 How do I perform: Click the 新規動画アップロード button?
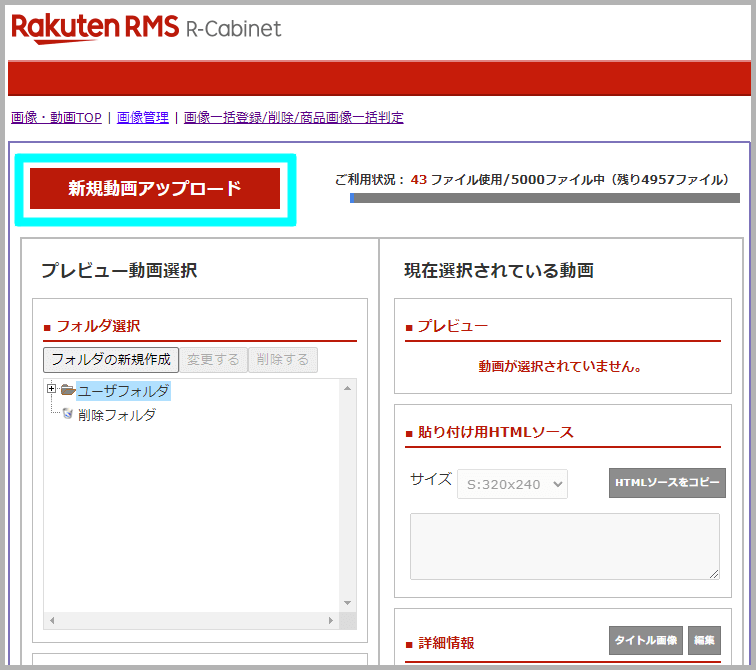155,188
